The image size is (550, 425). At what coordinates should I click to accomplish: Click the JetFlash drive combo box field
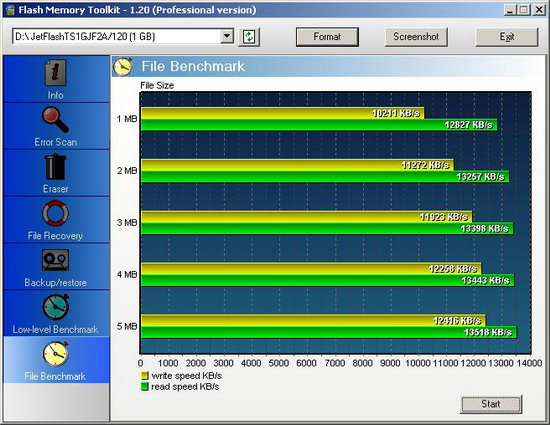pos(123,36)
